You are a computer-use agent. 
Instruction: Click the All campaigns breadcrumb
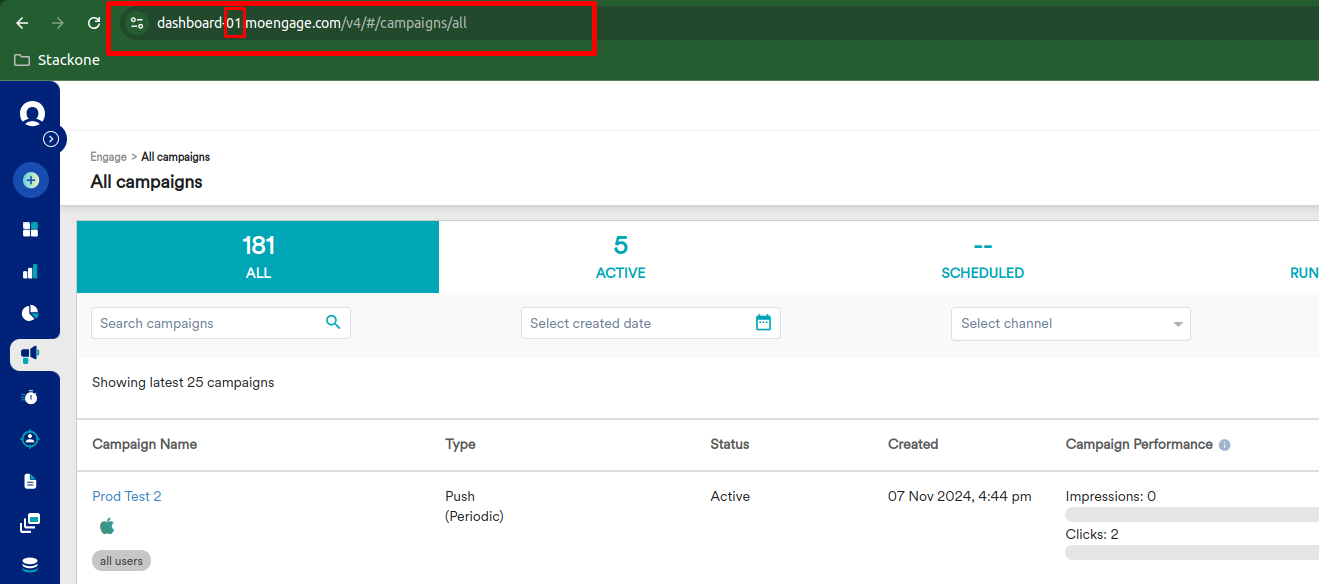[176, 157]
